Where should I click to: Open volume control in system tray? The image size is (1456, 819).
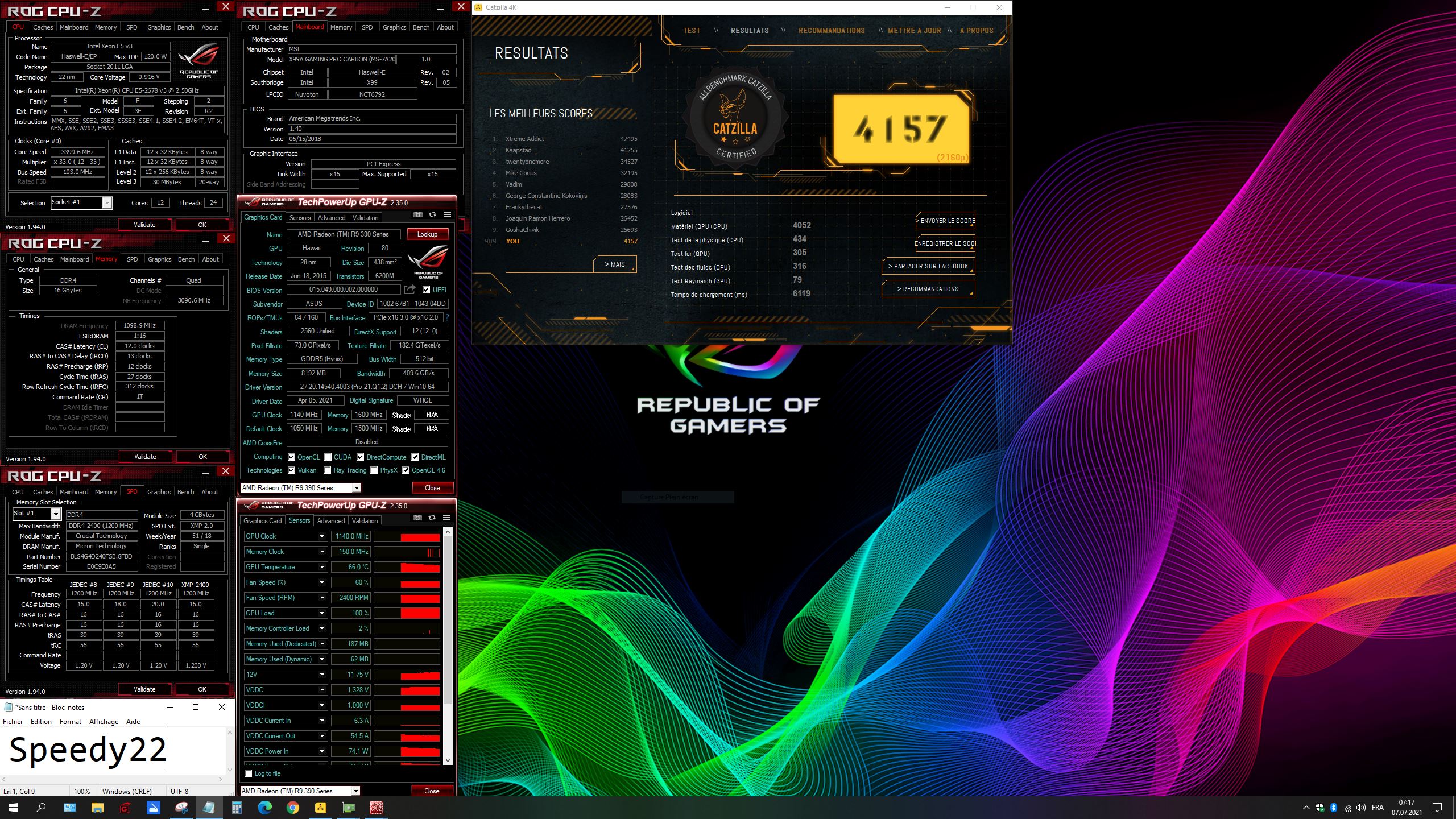1361,808
